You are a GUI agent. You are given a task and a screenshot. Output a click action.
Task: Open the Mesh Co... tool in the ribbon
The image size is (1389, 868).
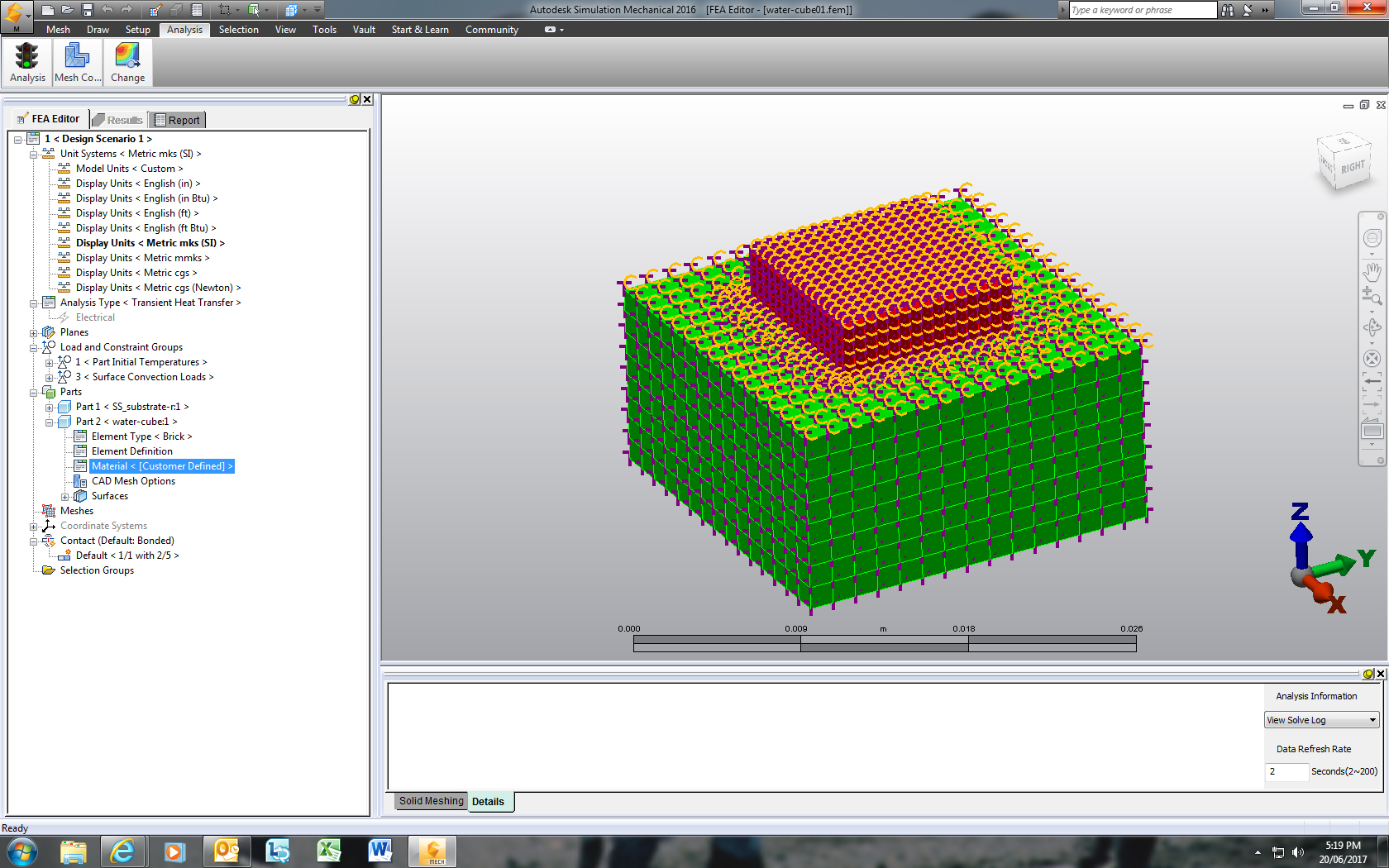coord(77,60)
